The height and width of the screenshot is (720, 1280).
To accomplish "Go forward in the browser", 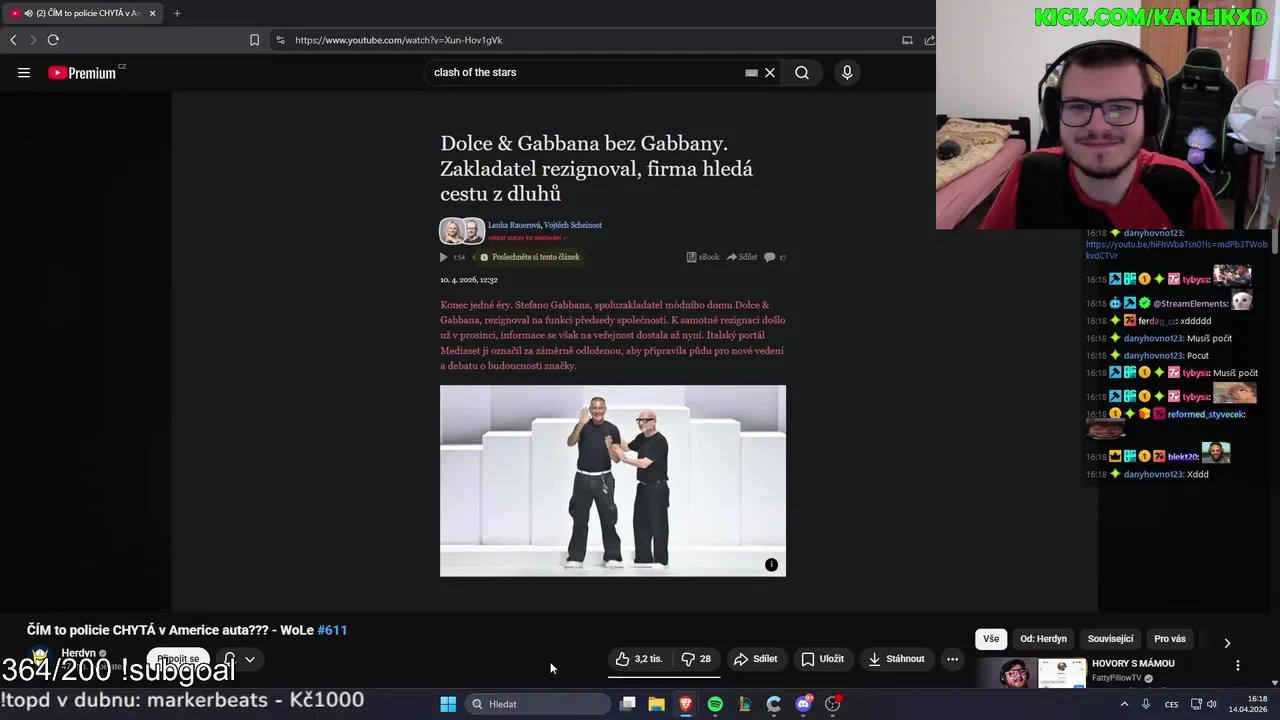I will coord(32,40).
